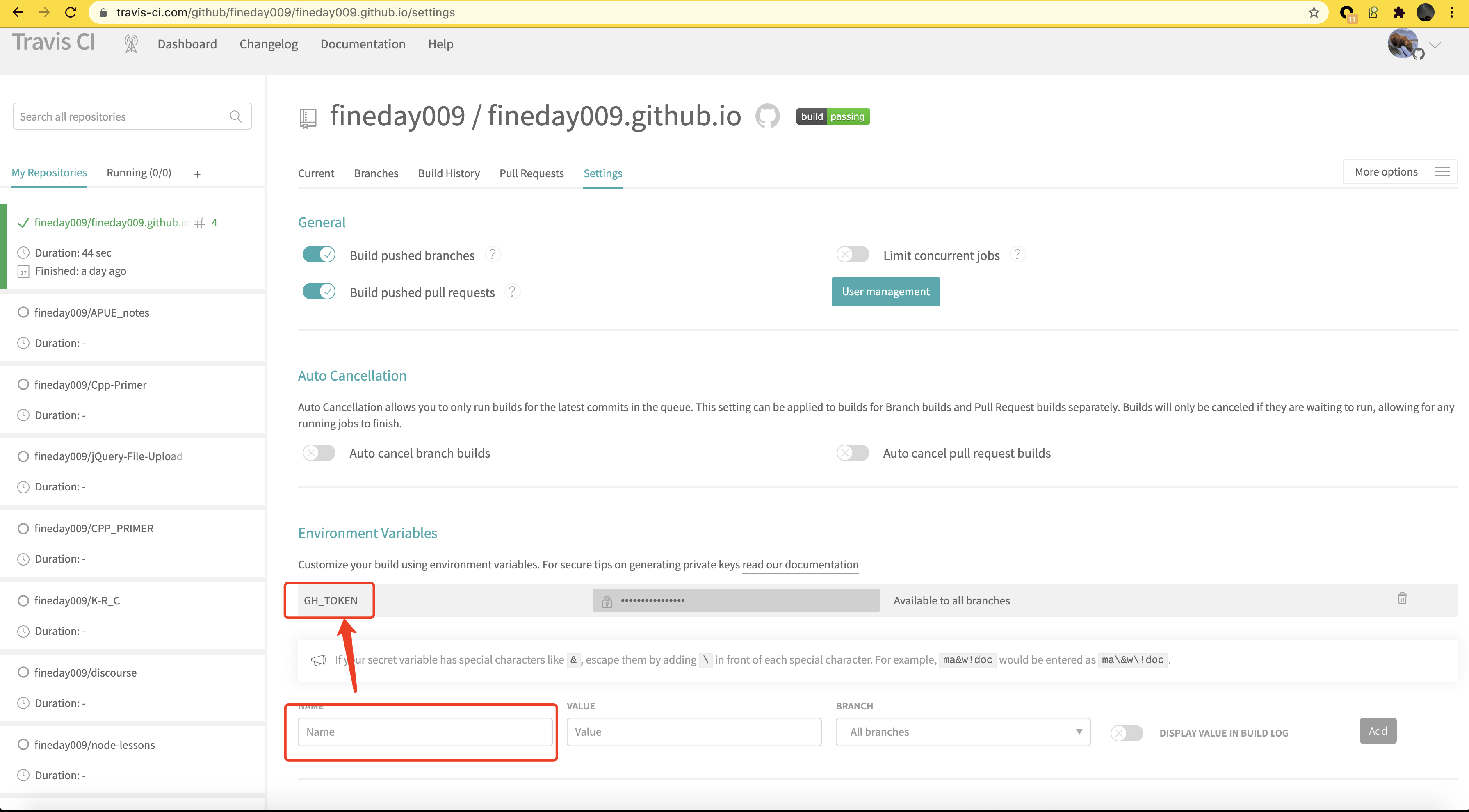
Task: Click help question mark next to Build pushed branches
Action: click(492, 254)
